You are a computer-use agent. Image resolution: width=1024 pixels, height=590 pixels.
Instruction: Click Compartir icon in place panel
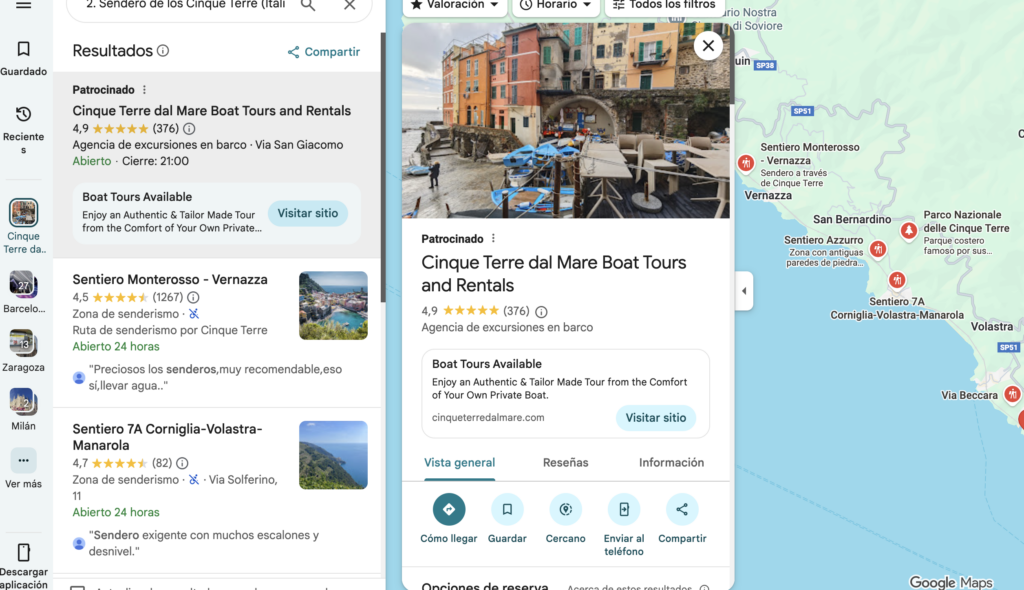click(x=682, y=509)
